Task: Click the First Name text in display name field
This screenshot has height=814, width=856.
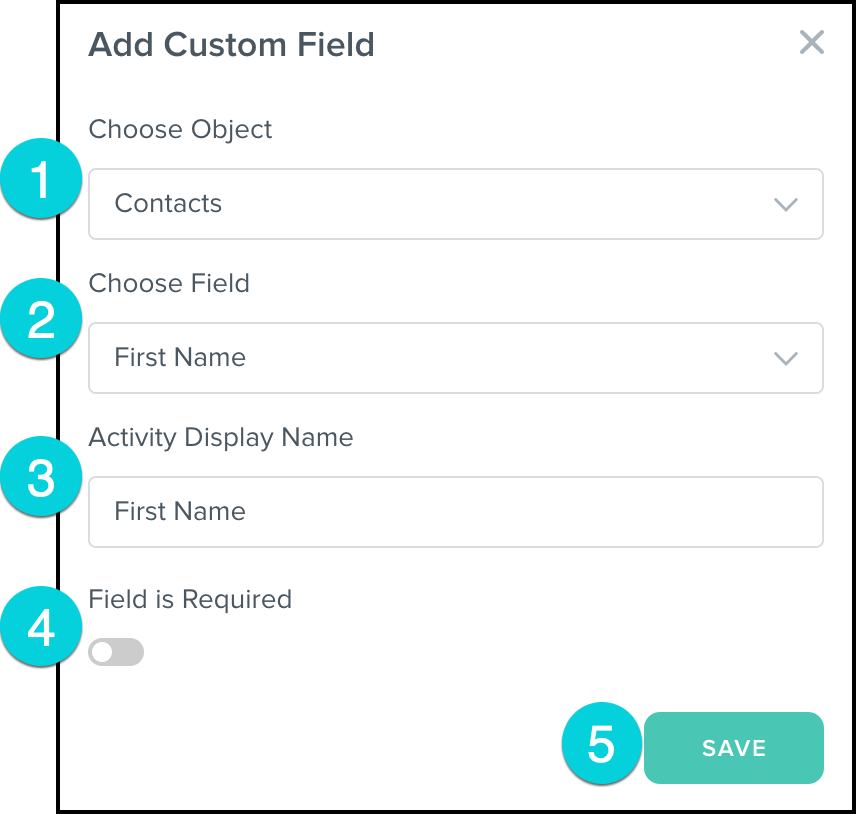Action: 180,512
